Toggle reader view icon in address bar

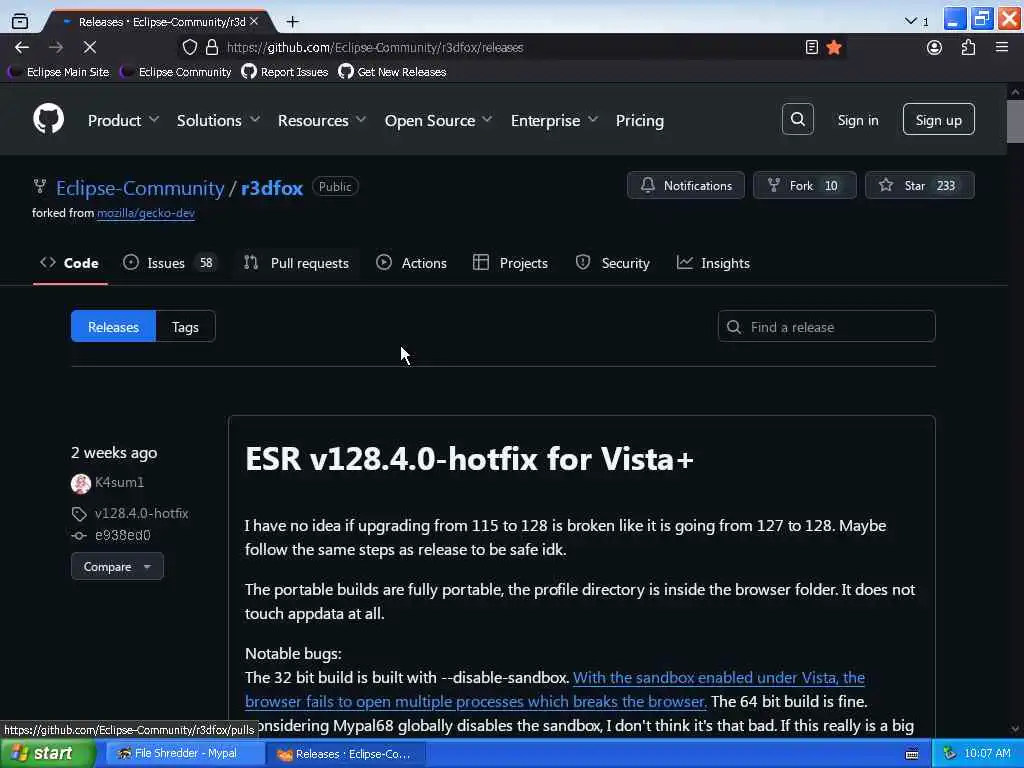[812, 47]
